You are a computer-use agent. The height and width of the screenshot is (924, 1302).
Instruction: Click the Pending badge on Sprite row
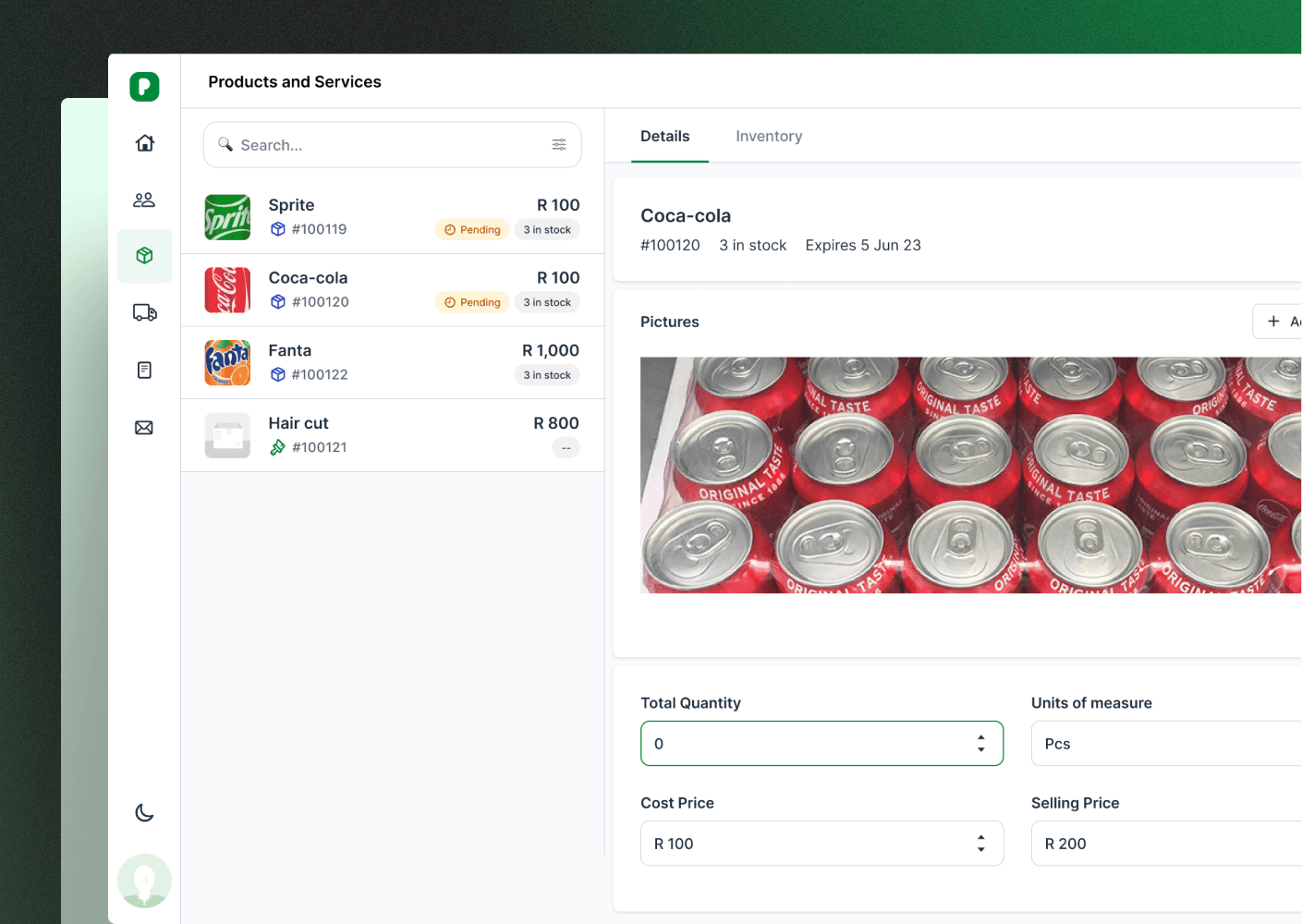472,230
